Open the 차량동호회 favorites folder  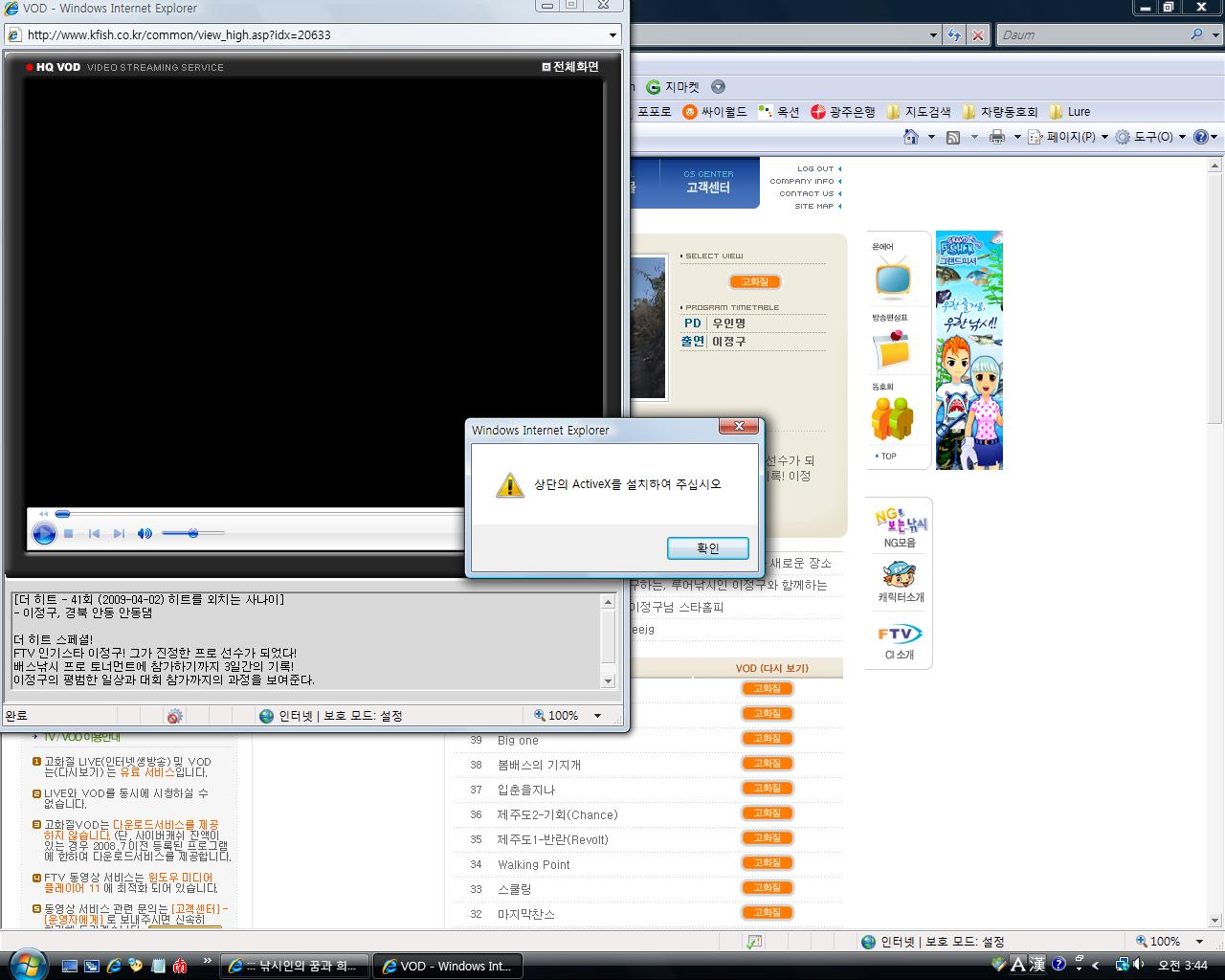tap(1000, 112)
